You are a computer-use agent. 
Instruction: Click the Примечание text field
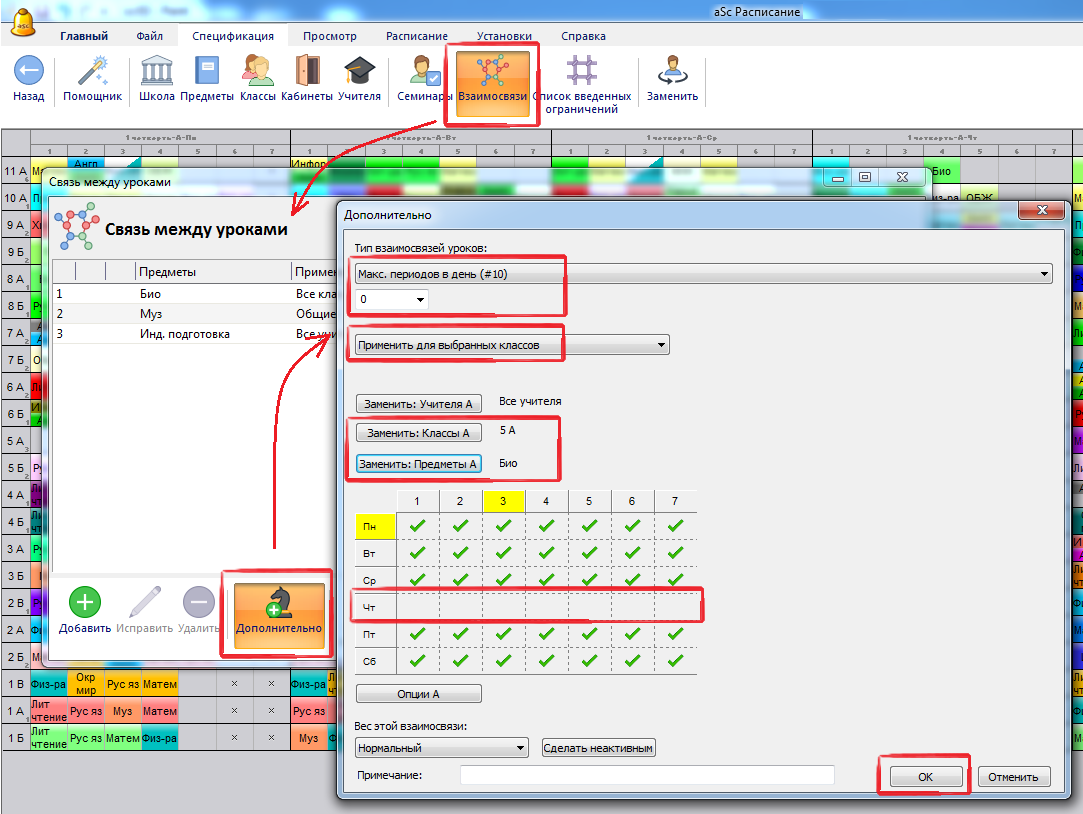pos(646,775)
